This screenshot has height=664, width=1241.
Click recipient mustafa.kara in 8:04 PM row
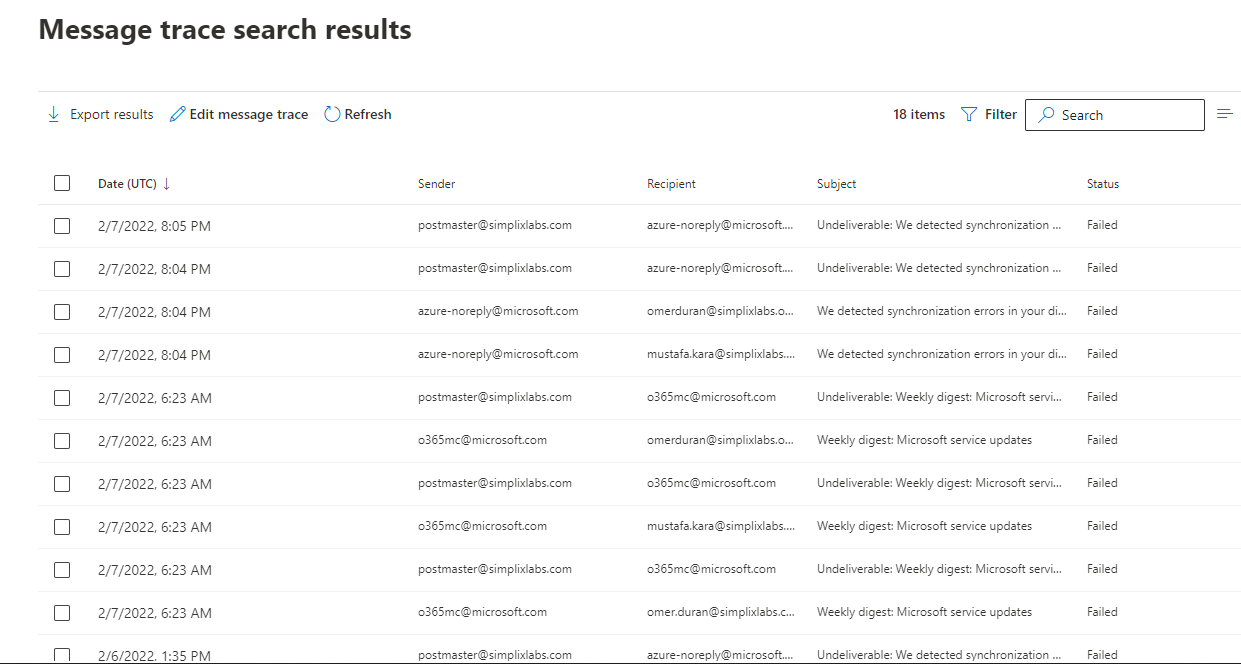tap(720, 355)
